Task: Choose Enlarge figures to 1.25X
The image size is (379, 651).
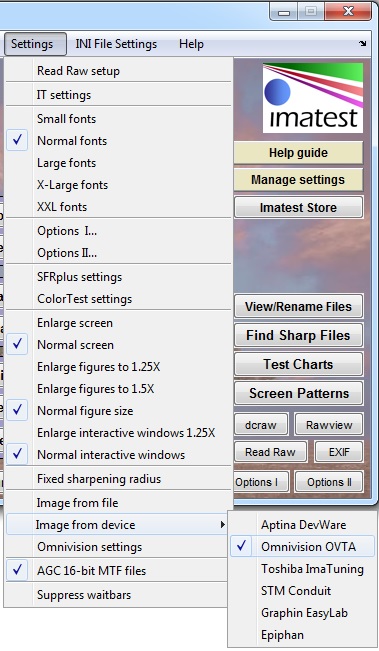Action: pyautogui.click(x=118, y=367)
